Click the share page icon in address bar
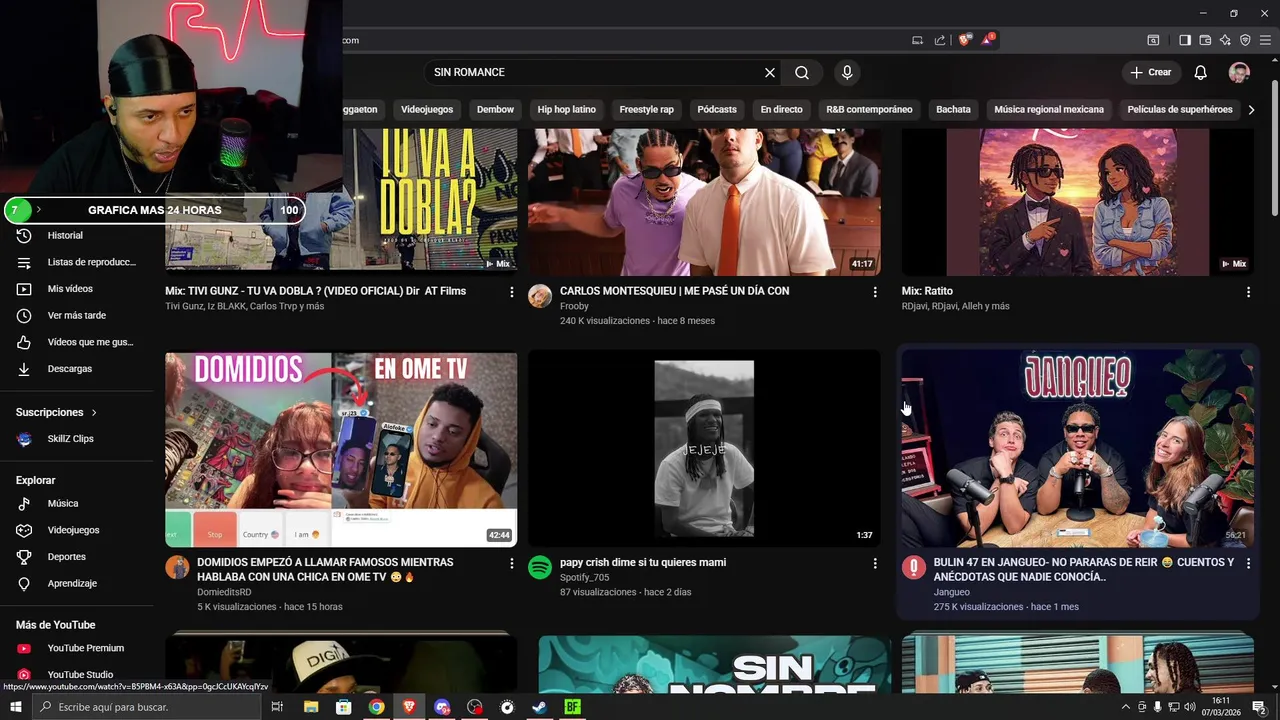The height and width of the screenshot is (720, 1280). [940, 40]
